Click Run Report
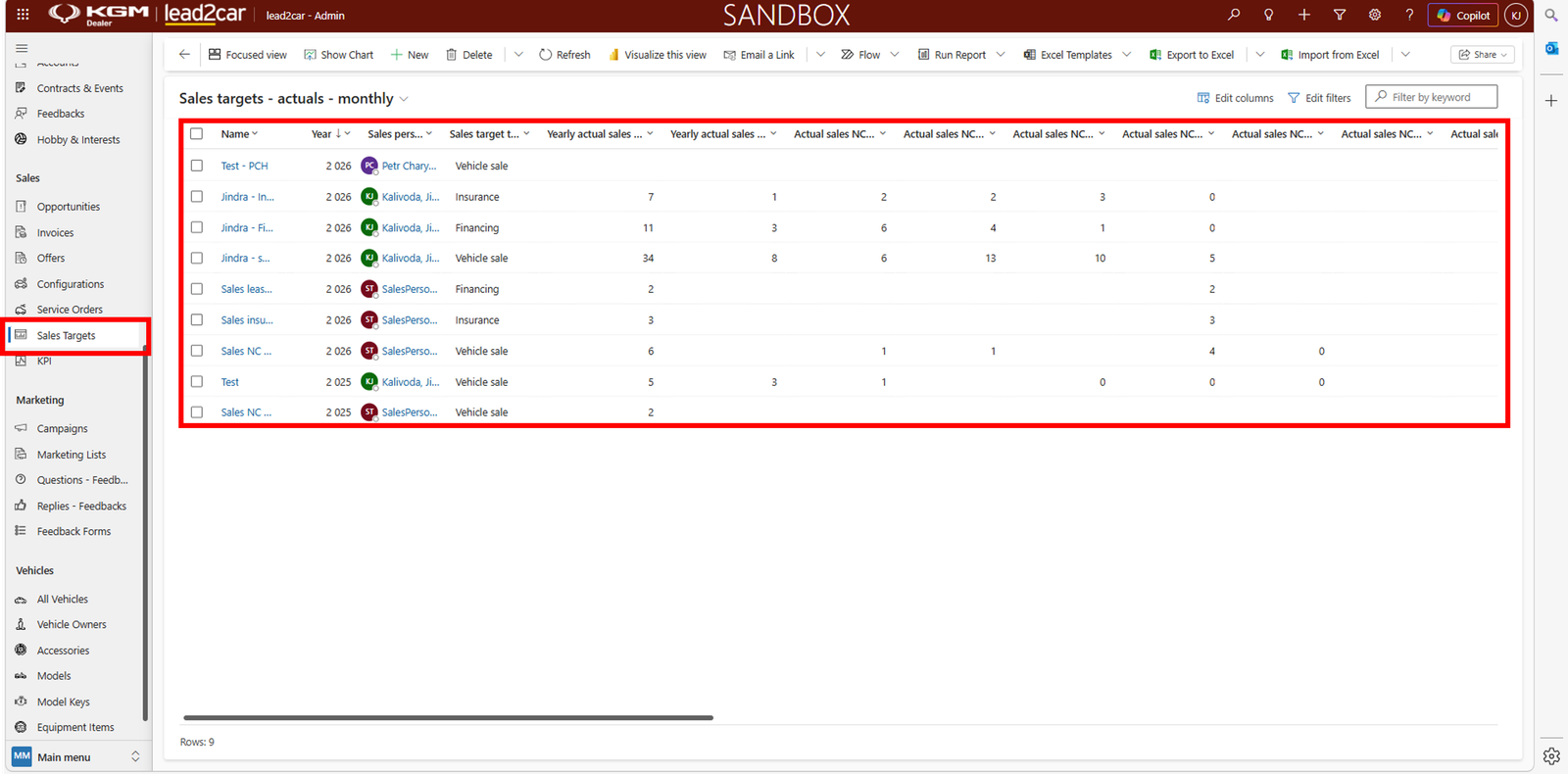This screenshot has width=1568, height=774. tap(952, 55)
